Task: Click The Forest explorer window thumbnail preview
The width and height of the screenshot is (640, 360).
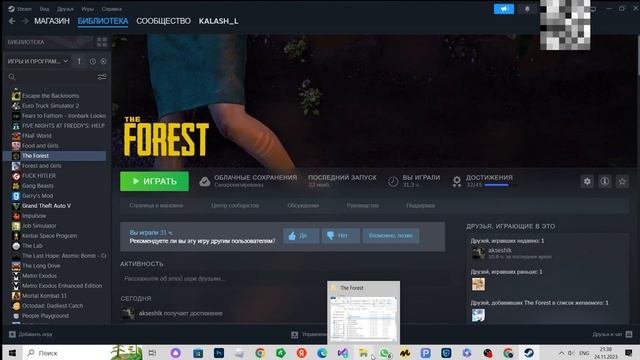Action: (363, 312)
